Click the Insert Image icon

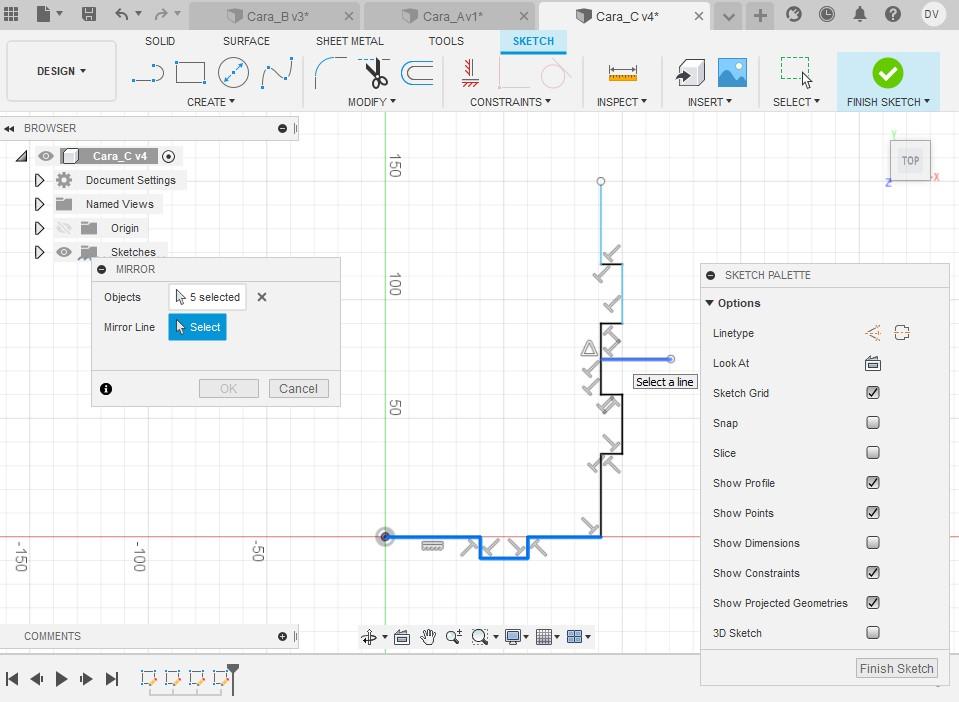pos(732,73)
